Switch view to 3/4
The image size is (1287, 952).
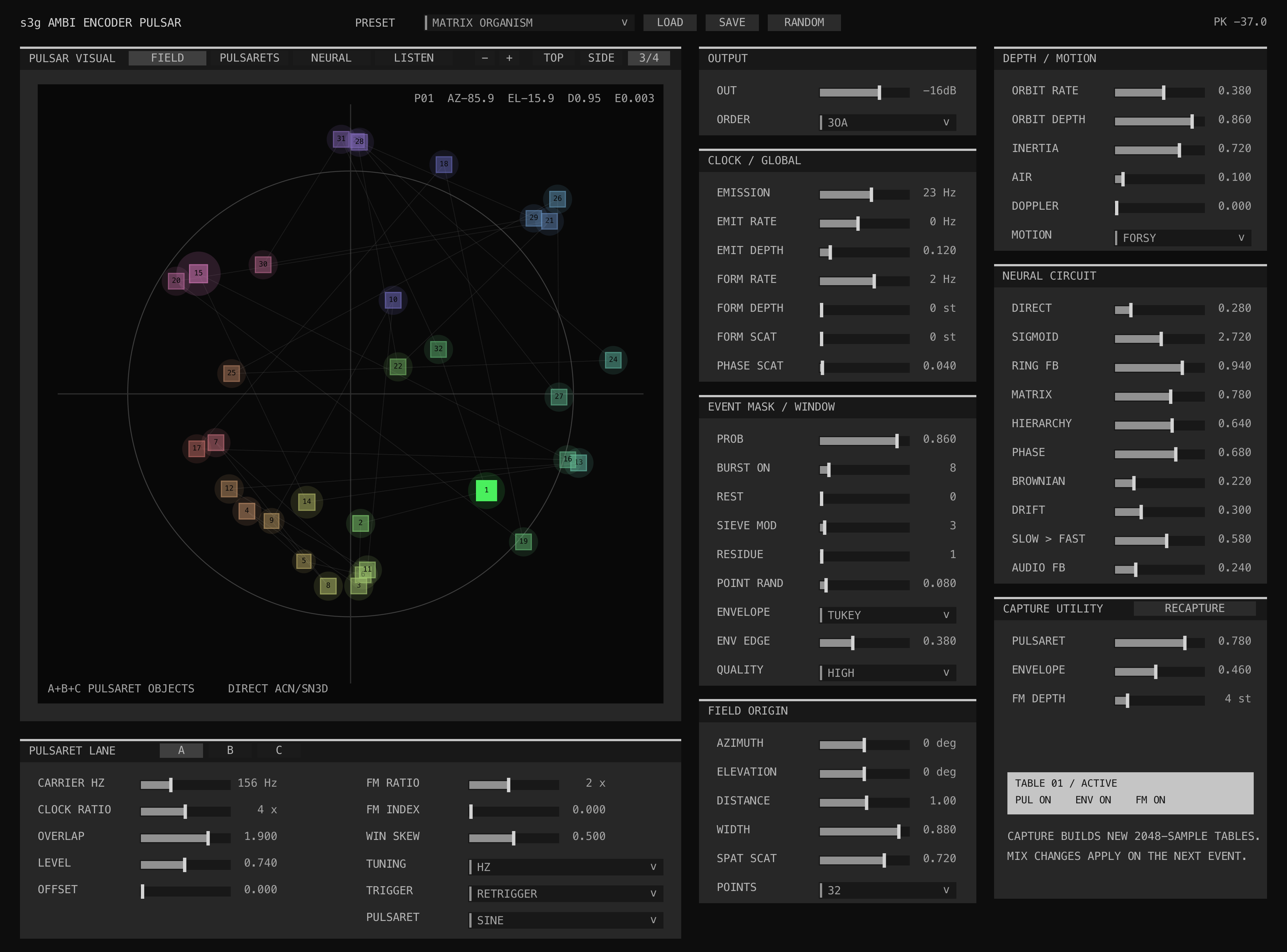(649, 58)
